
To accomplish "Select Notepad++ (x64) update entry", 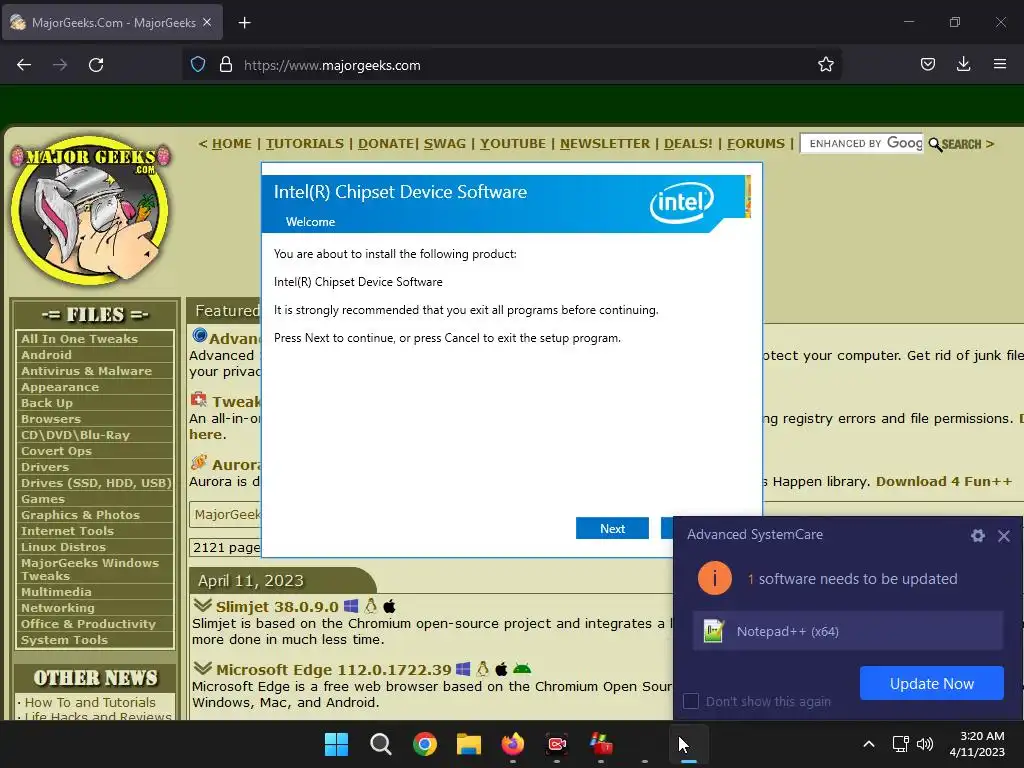I will point(848,631).
